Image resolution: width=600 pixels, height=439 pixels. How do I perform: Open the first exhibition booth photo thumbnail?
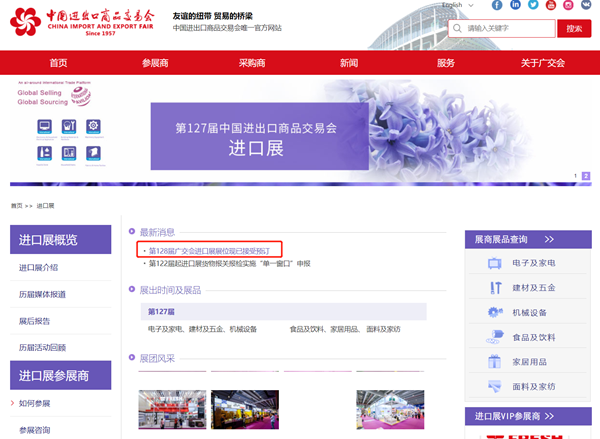point(172,410)
